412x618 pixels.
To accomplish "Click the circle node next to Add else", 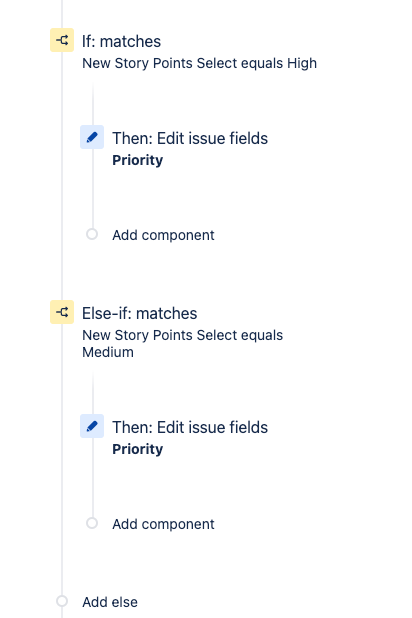I will point(62,601).
